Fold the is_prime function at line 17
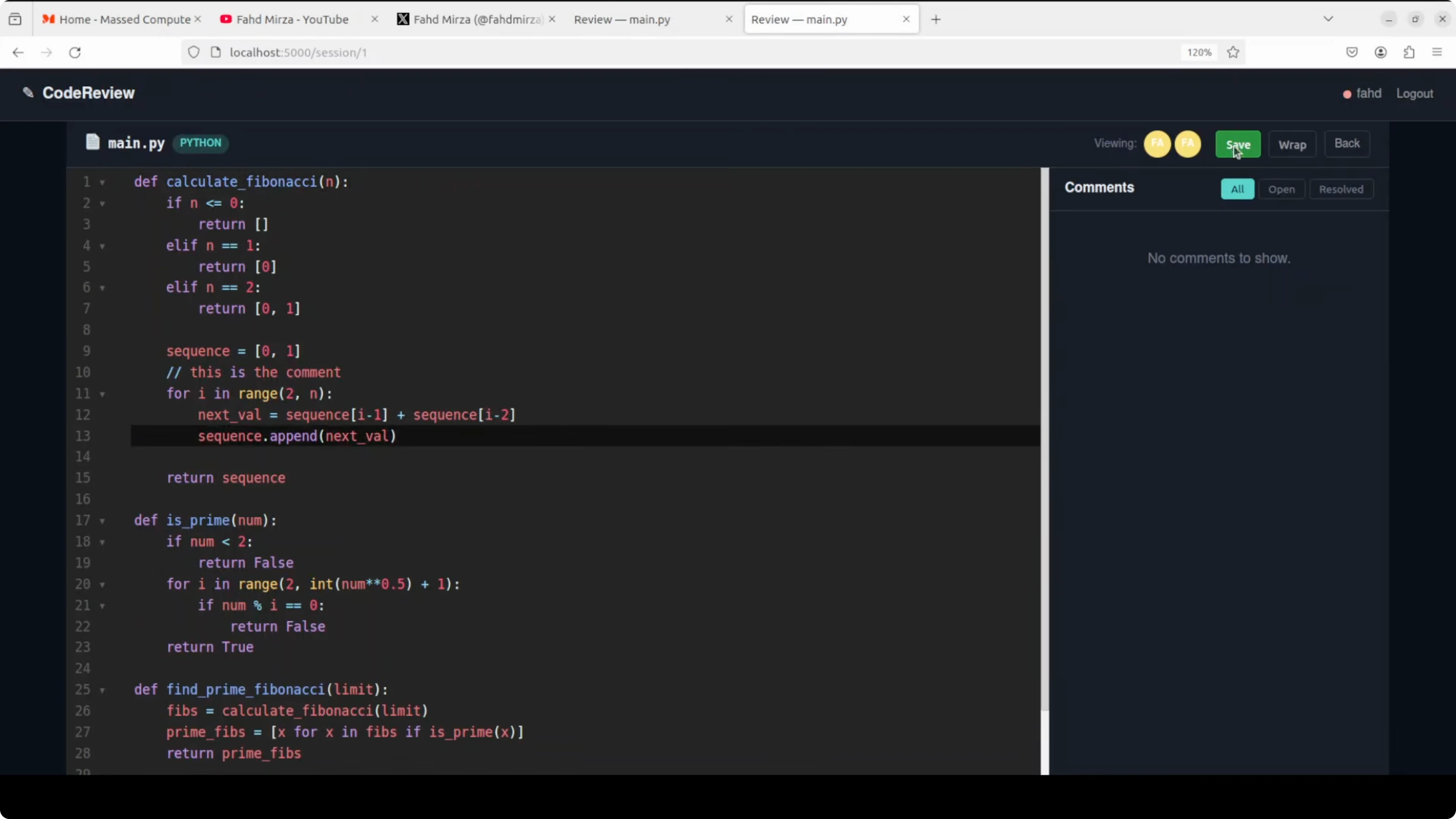 pyautogui.click(x=102, y=521)
